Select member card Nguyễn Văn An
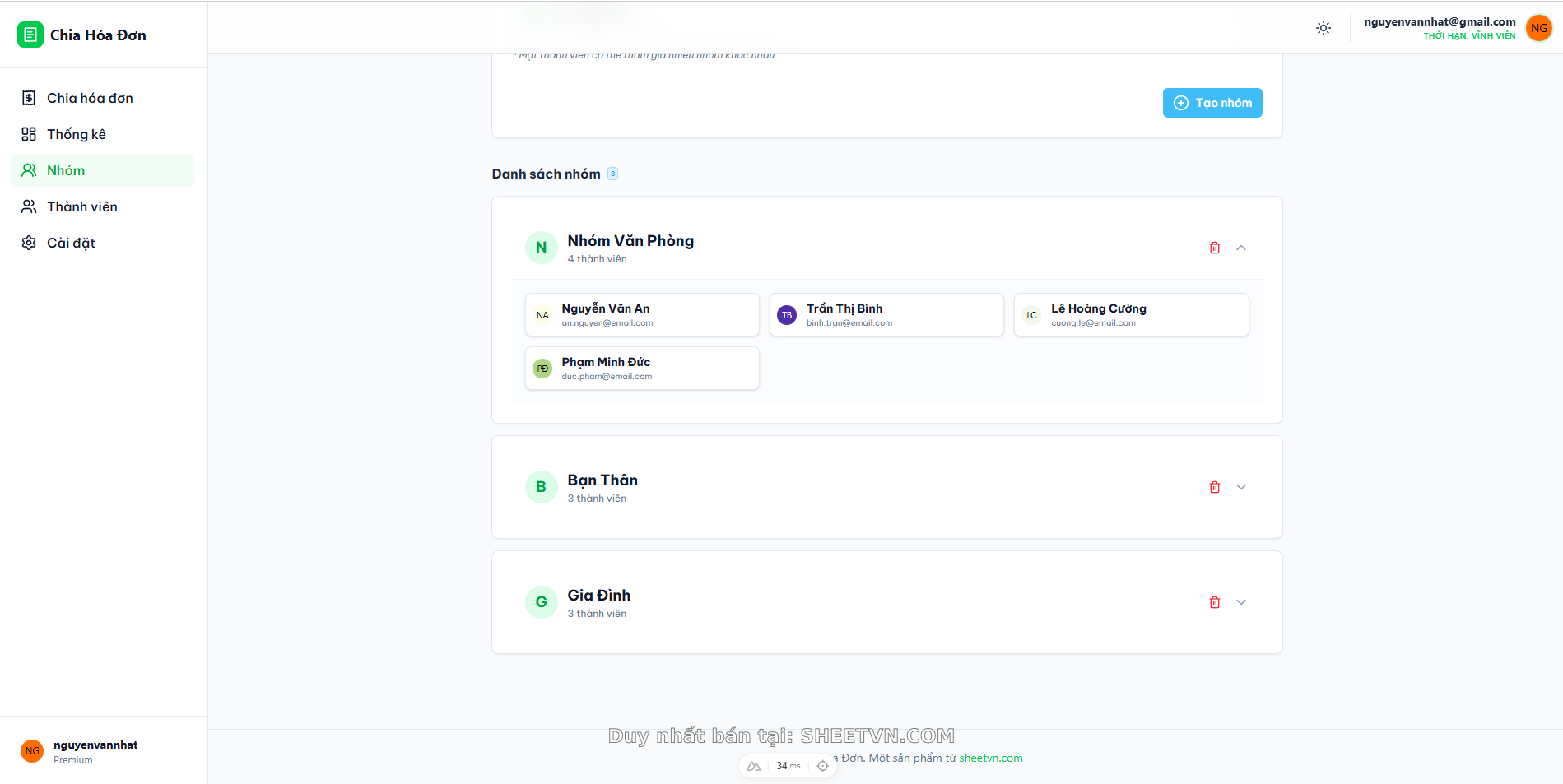Image resolution: width=1563 pixels, height=784 pixels. pyautogui.click(x=641, y=315)
